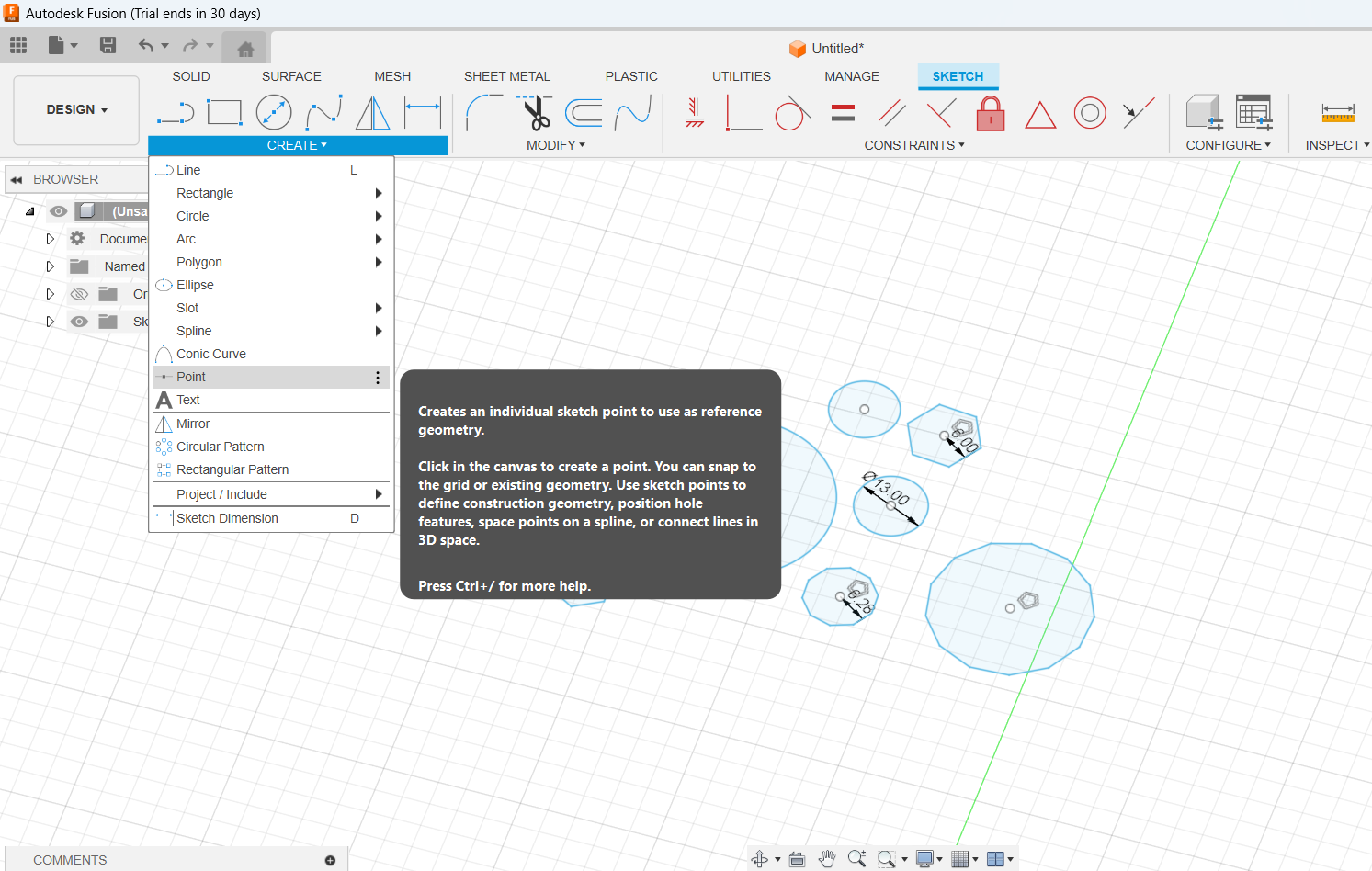Image resolution: width=1372 pixels, height=871 pixels.
Task: Select the Offset tool icon
Action: 584,113
